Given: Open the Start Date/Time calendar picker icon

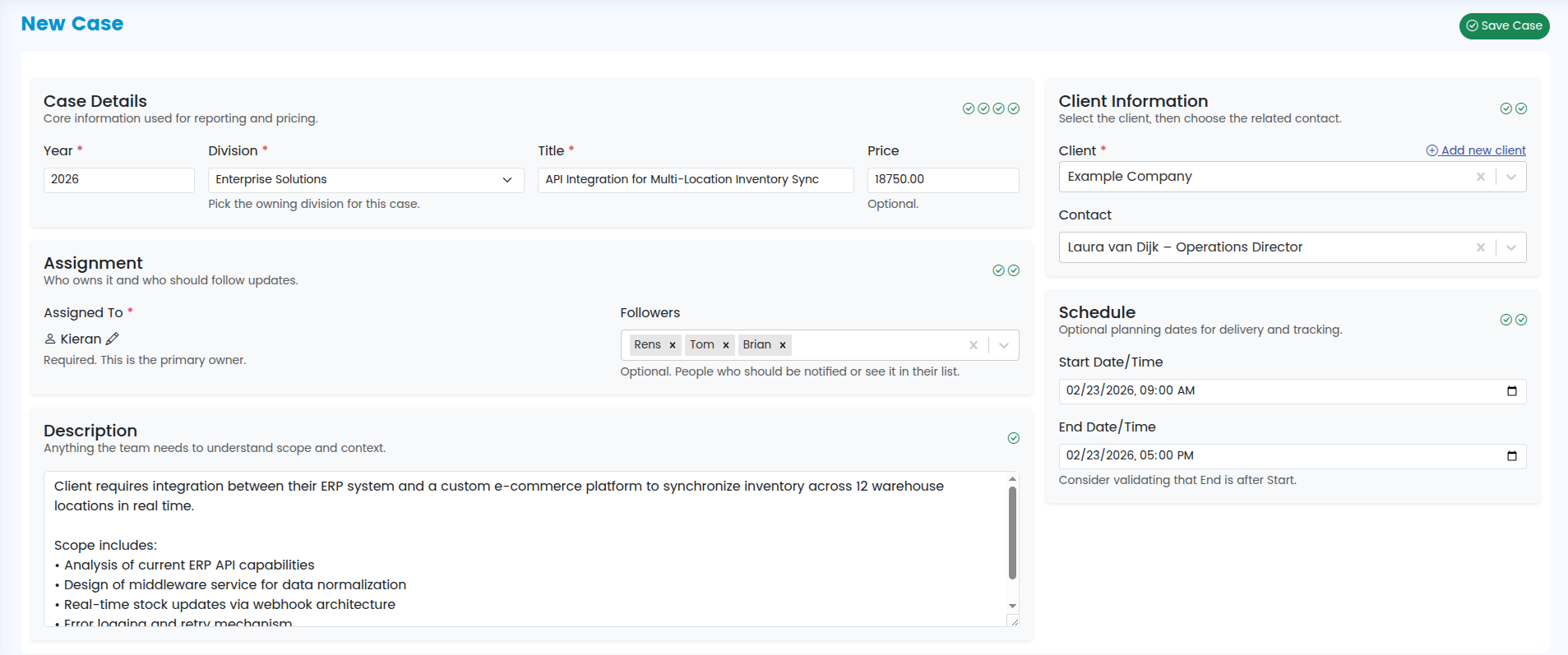Looking at the screenshot, I should click(x=1511, y=391).
